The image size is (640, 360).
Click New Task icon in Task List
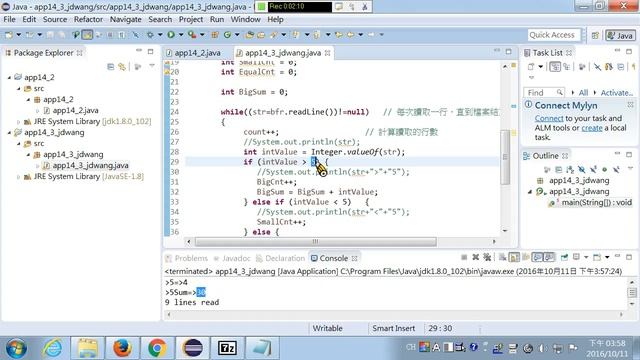531,67
